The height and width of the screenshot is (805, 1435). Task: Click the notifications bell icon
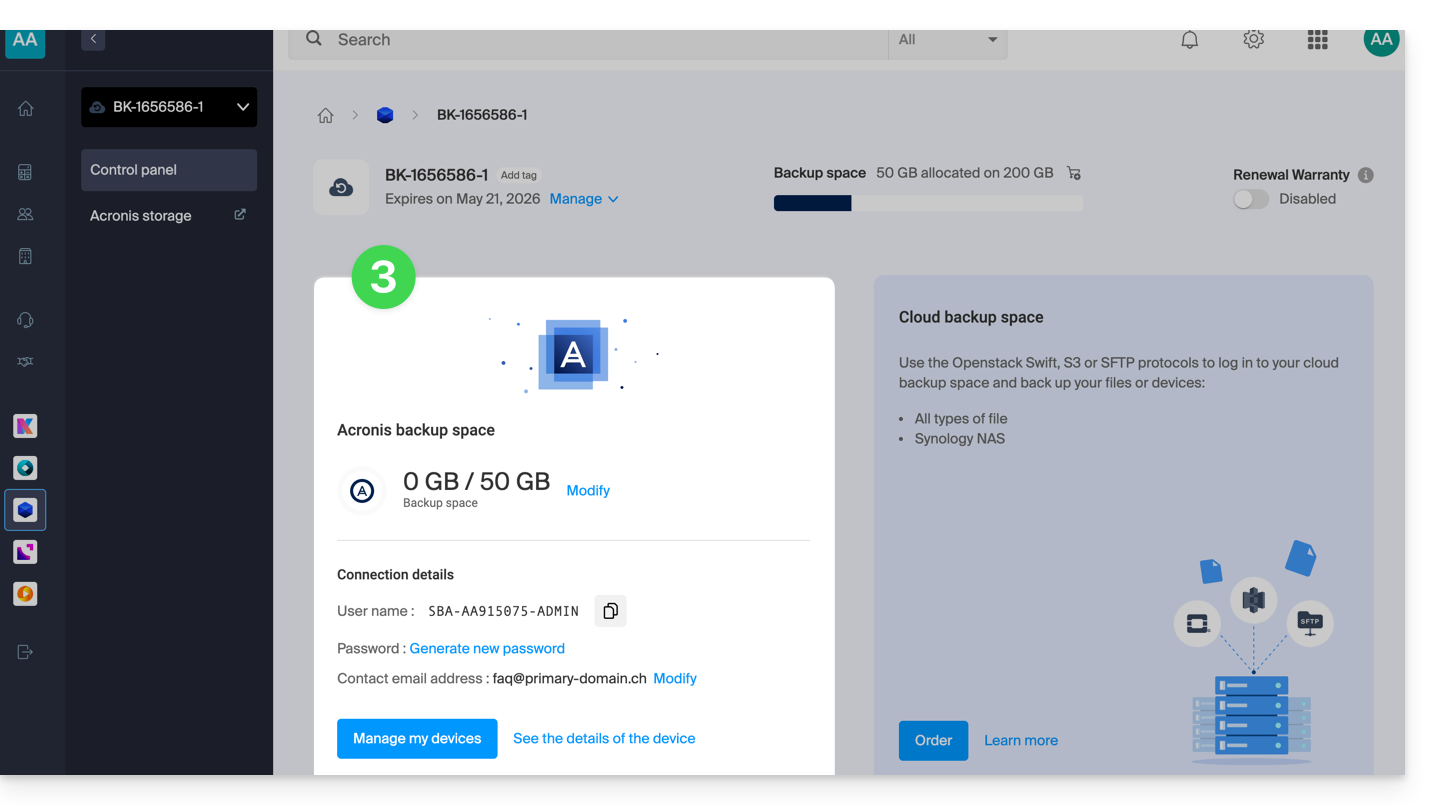coord(1189,40)
